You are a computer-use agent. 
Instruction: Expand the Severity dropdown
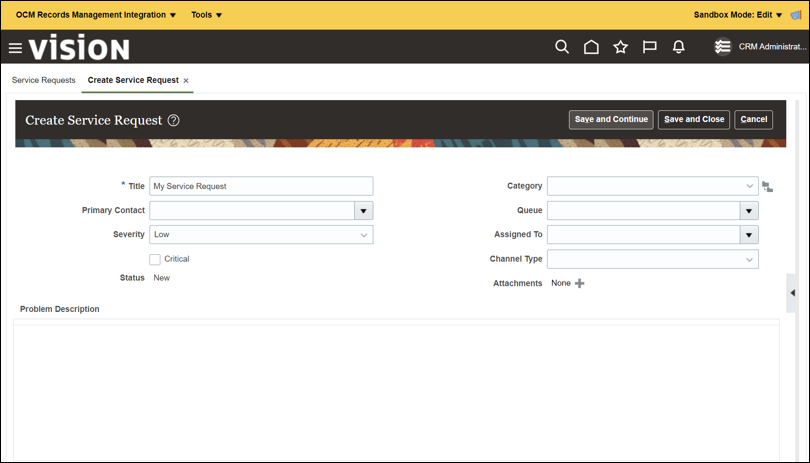pyautogui.click(x=364, y=235)
